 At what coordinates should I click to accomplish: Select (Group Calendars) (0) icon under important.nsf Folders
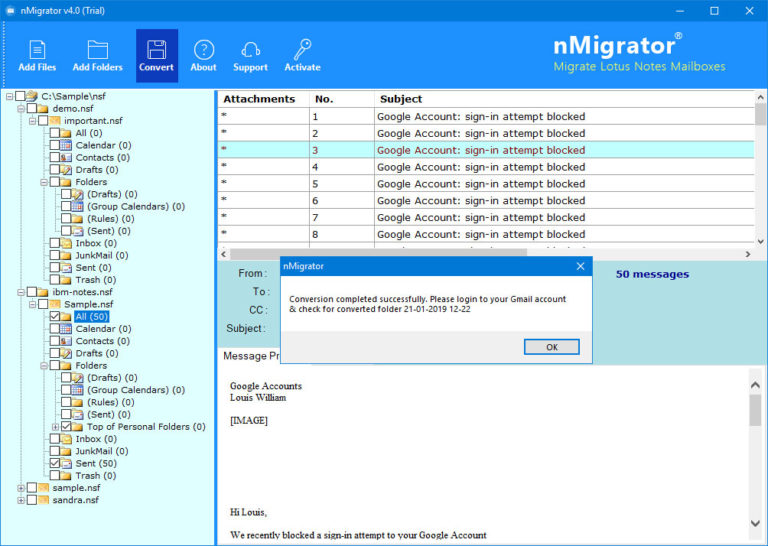[x=77, y=207]
